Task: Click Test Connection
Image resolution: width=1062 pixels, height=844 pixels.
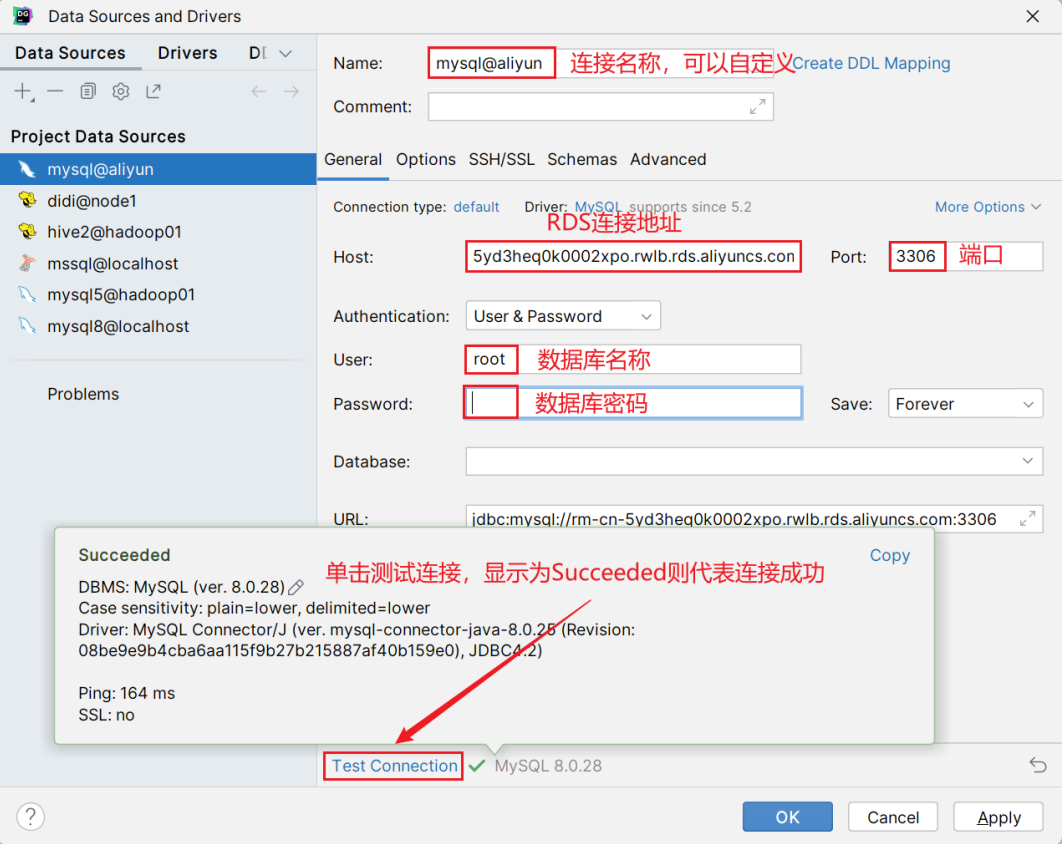Action: point(394,765)
